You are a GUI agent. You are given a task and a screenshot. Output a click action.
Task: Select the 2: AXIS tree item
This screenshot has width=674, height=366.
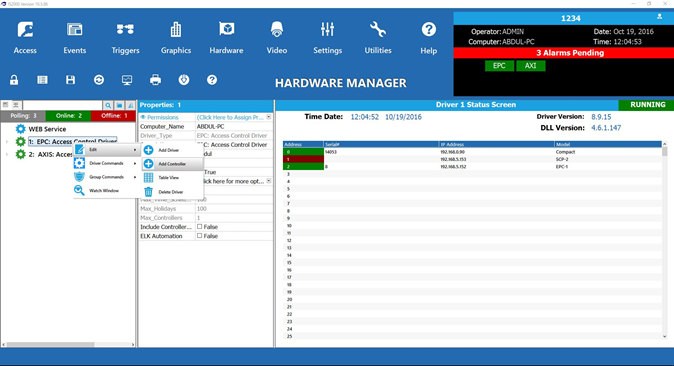pyautogui.click(x=50, y=154)
